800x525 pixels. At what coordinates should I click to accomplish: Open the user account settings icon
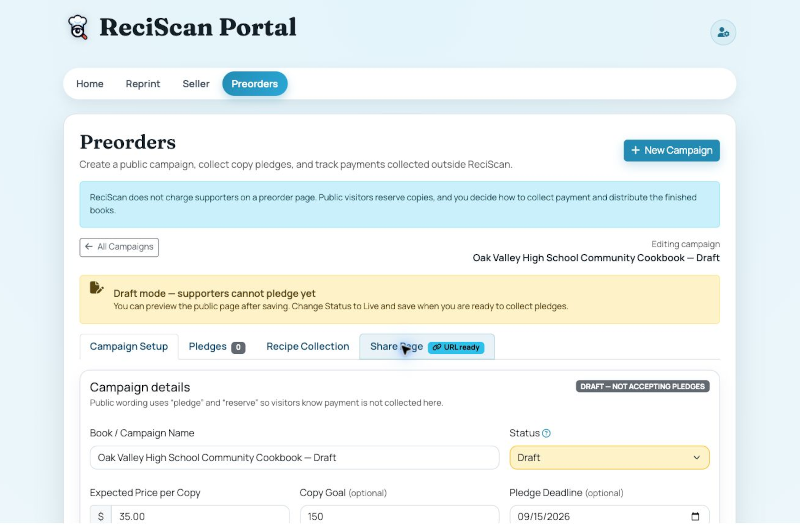(723, 32)
